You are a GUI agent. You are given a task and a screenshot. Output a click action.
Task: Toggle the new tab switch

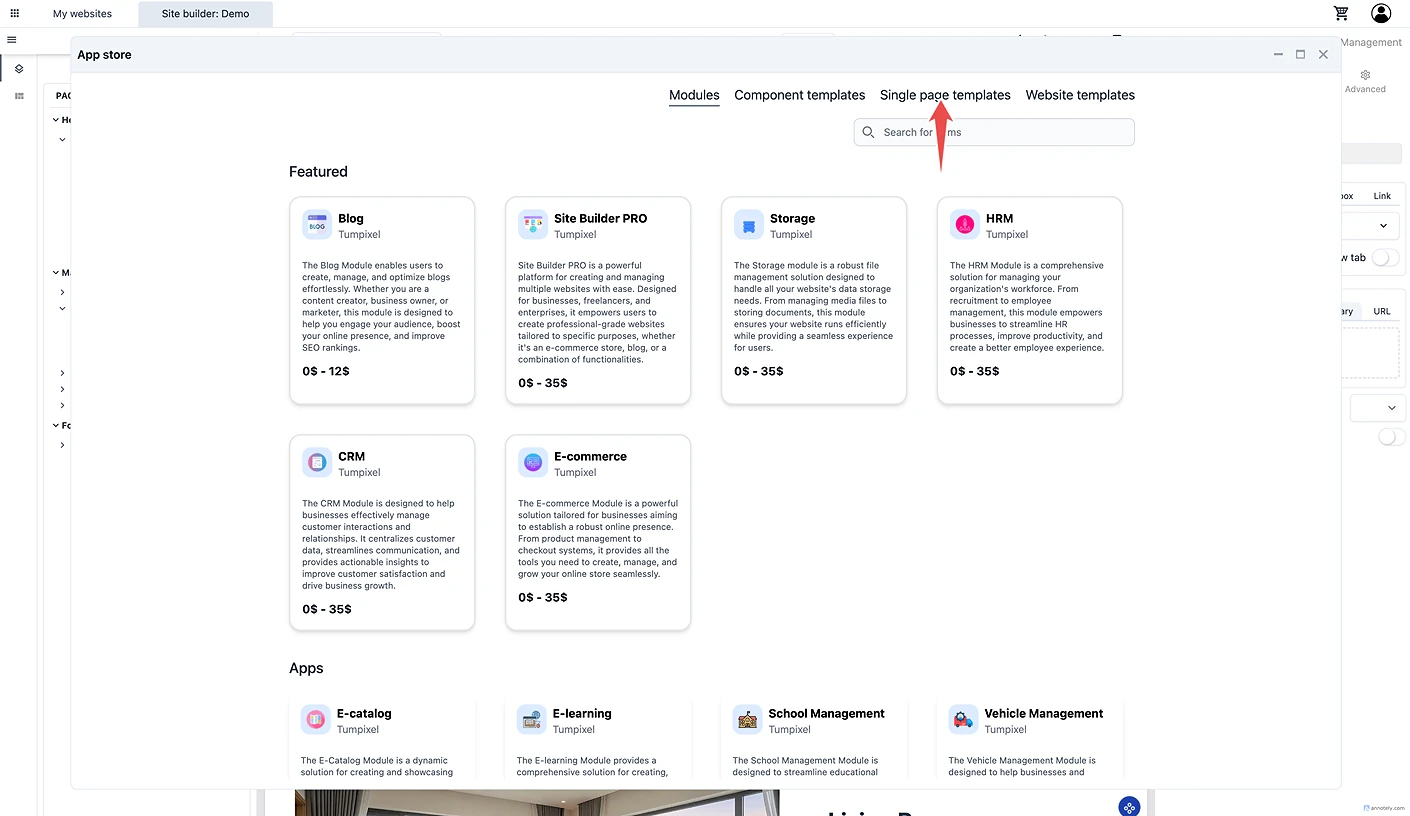[x=1385, y=258]
